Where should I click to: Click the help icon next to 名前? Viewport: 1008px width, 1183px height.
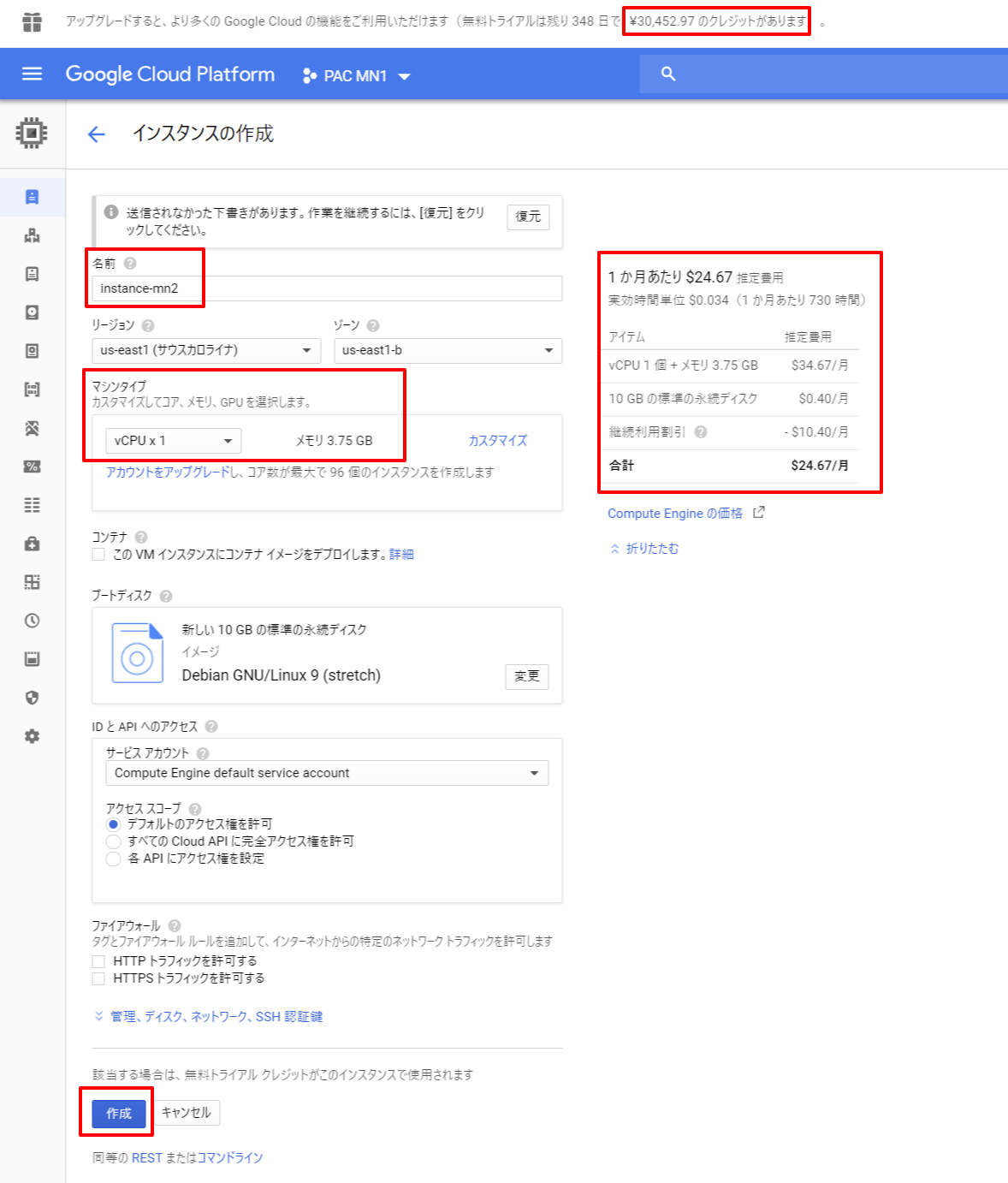click(x=130, y=264)
